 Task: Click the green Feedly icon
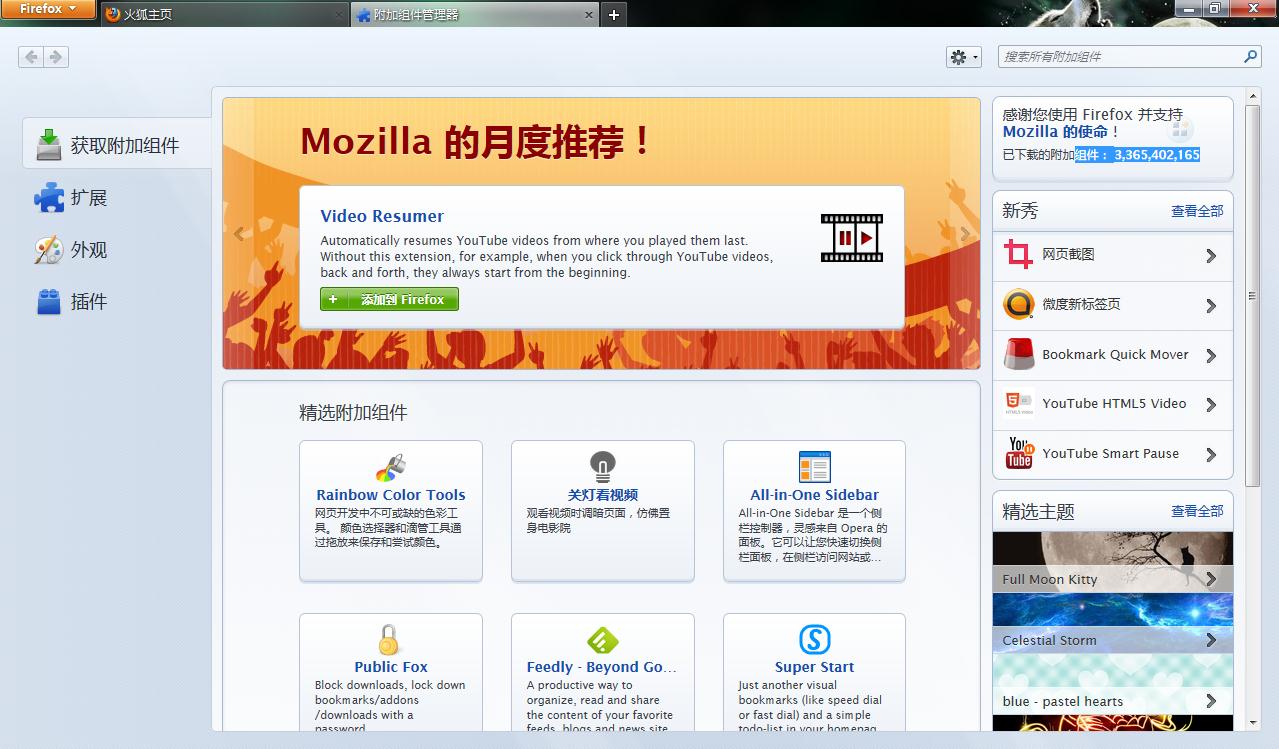[x=603, y=640]
